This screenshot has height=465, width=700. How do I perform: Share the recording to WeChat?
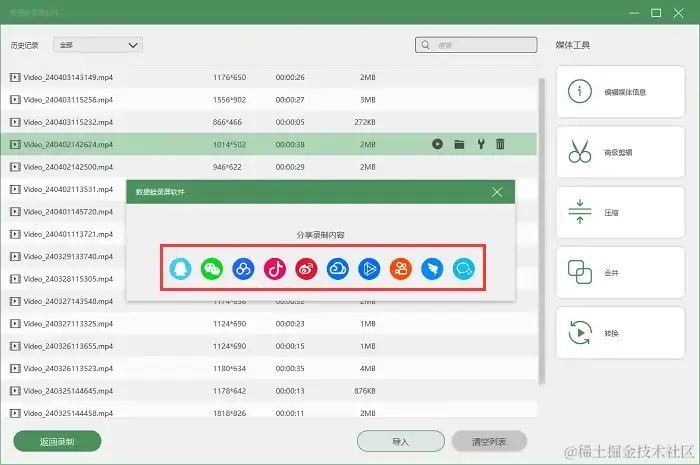[212, 269]
